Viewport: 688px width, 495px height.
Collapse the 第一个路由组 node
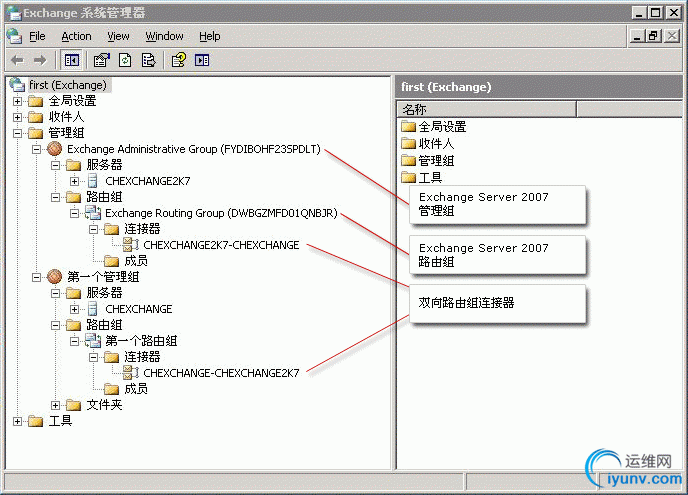[75, 341]
